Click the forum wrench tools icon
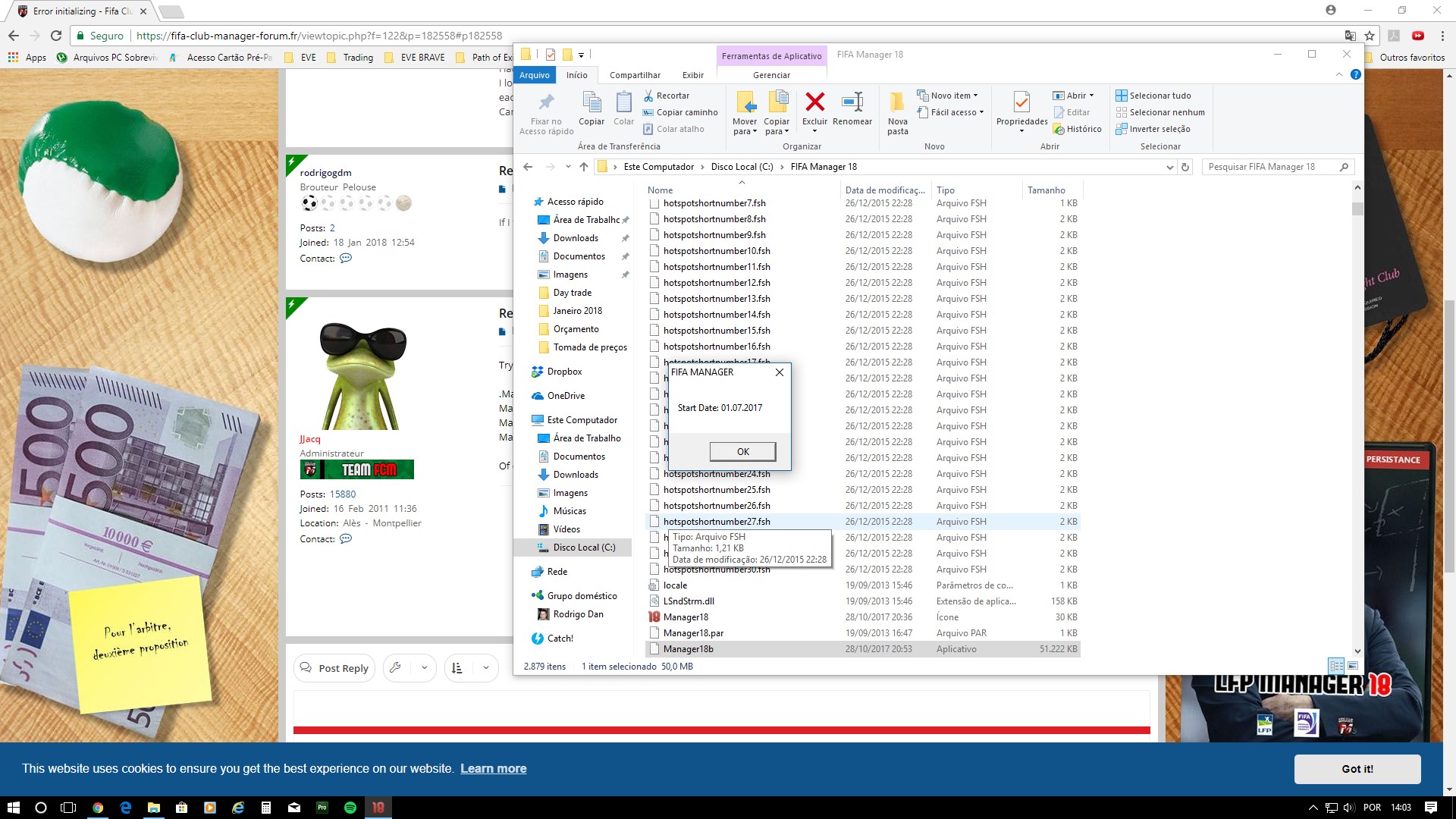1456x819 pixels. pos(395,667)
